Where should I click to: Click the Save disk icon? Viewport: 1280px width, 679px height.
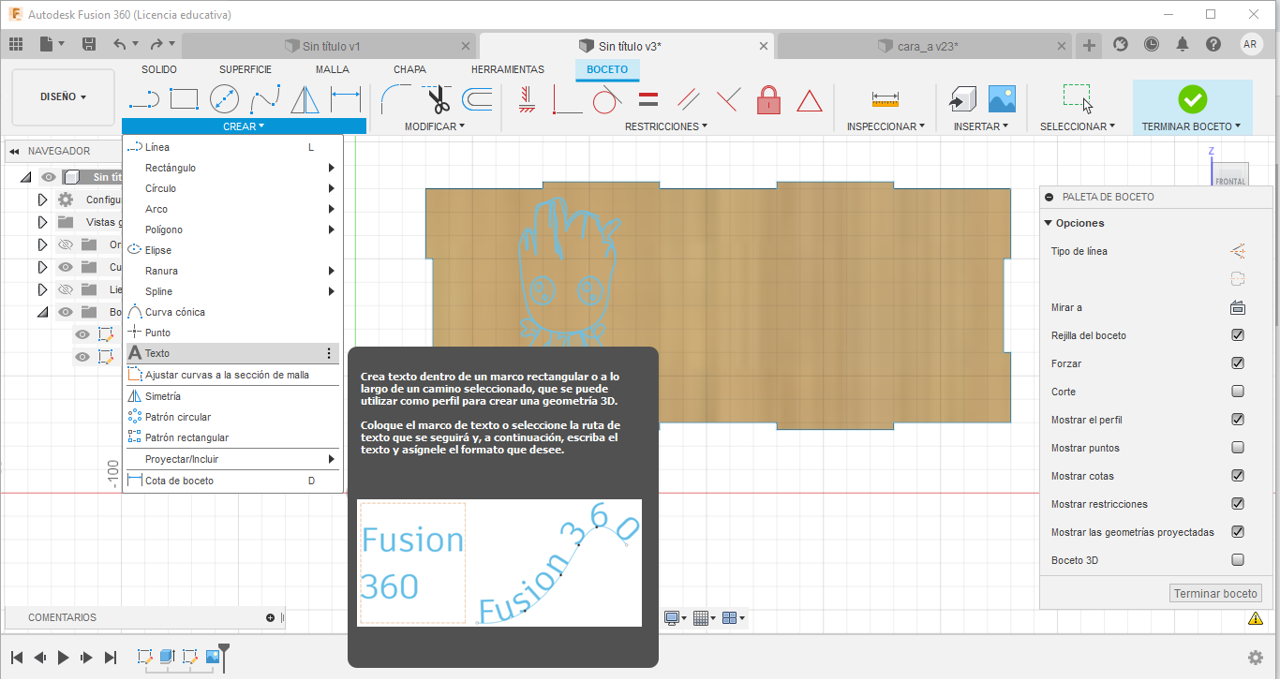89,44
